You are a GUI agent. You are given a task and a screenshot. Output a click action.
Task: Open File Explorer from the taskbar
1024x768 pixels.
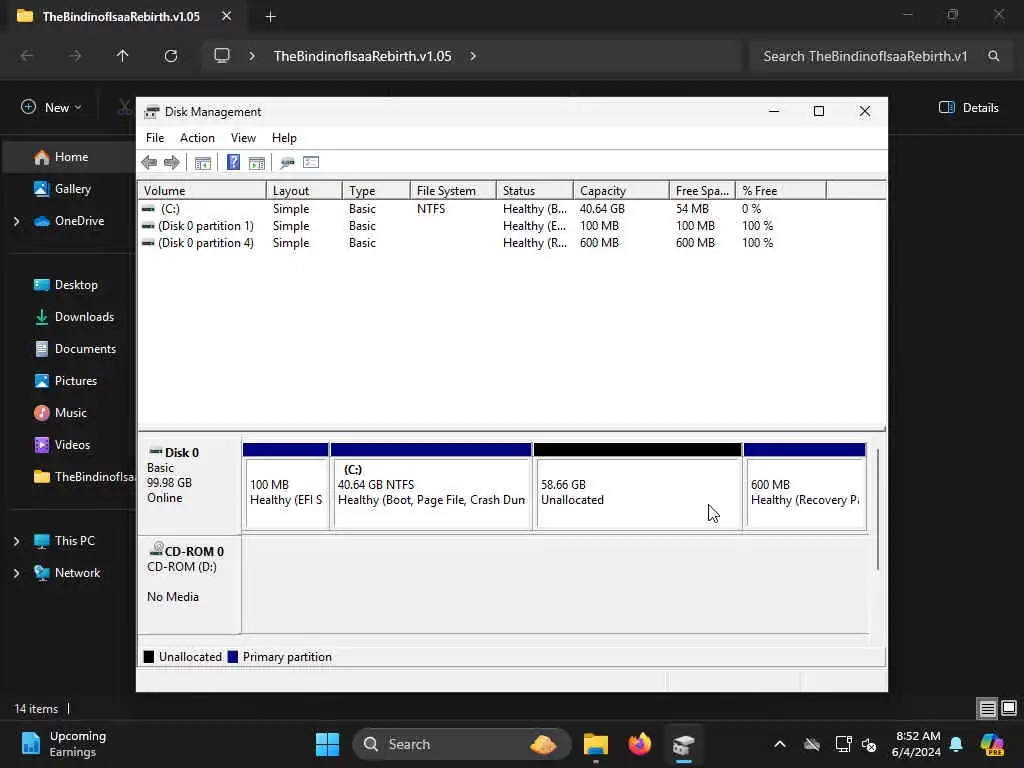596,744
